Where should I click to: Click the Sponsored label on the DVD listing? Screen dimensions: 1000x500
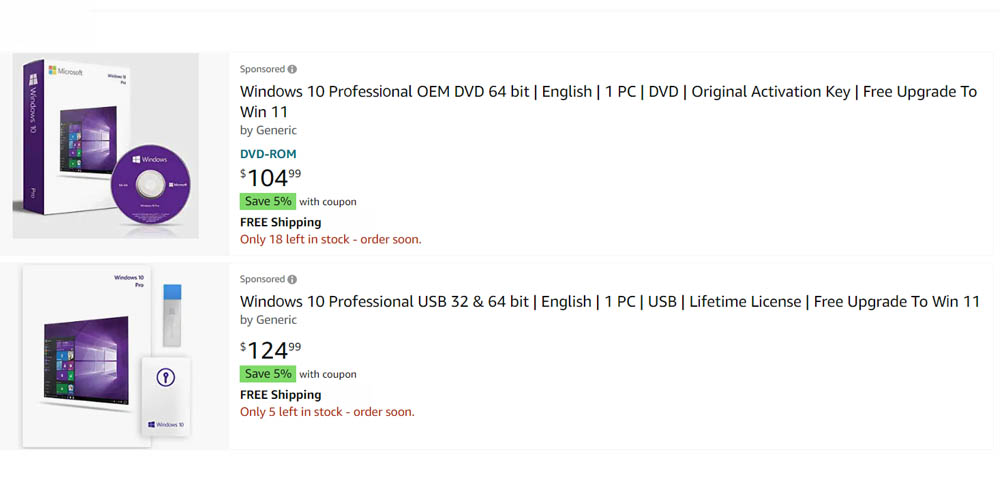(x=262, y=70)
